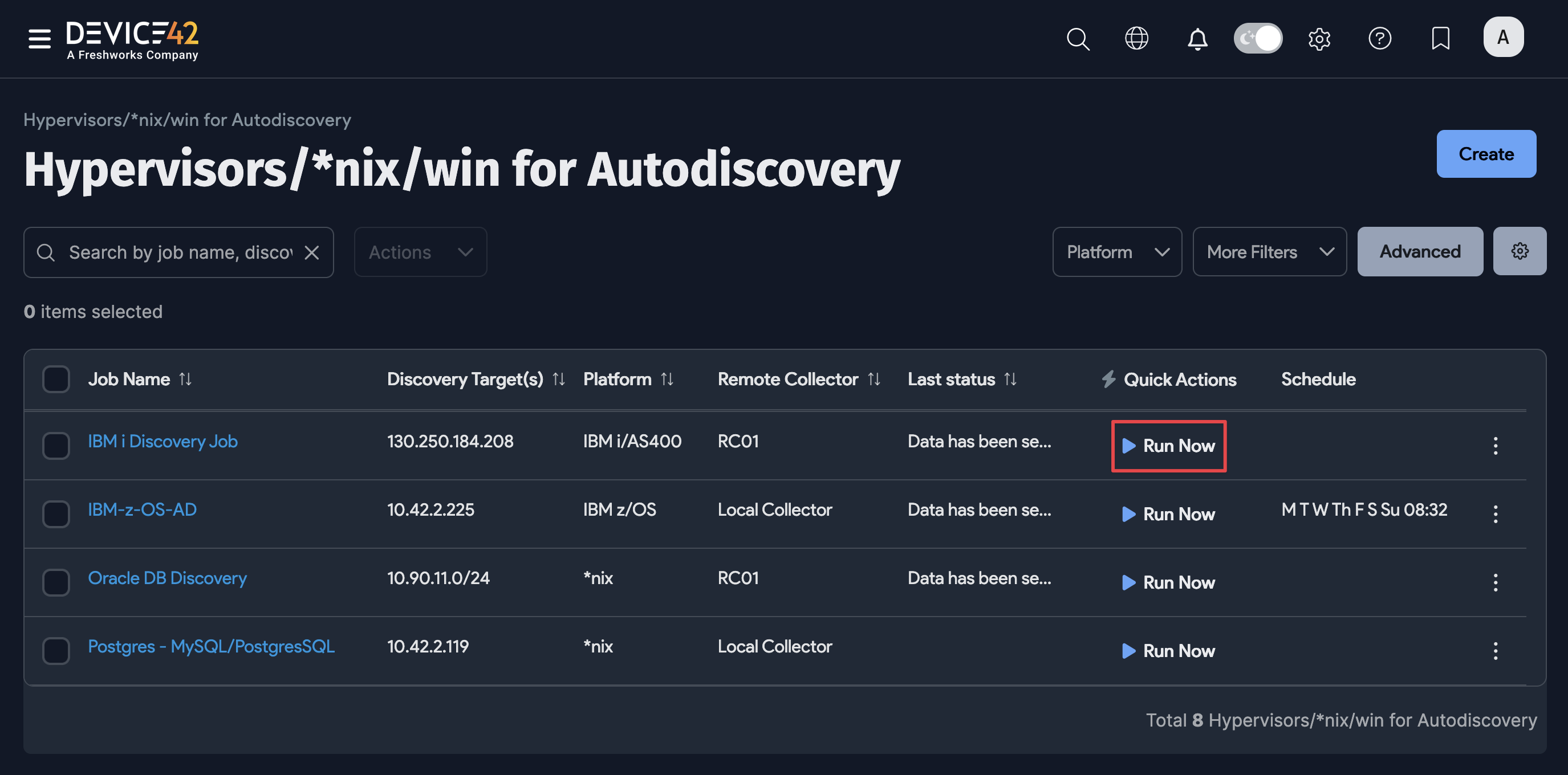The image size is (1568, 775).
Task: Open the notifications bell
Action: [1197, 39]
